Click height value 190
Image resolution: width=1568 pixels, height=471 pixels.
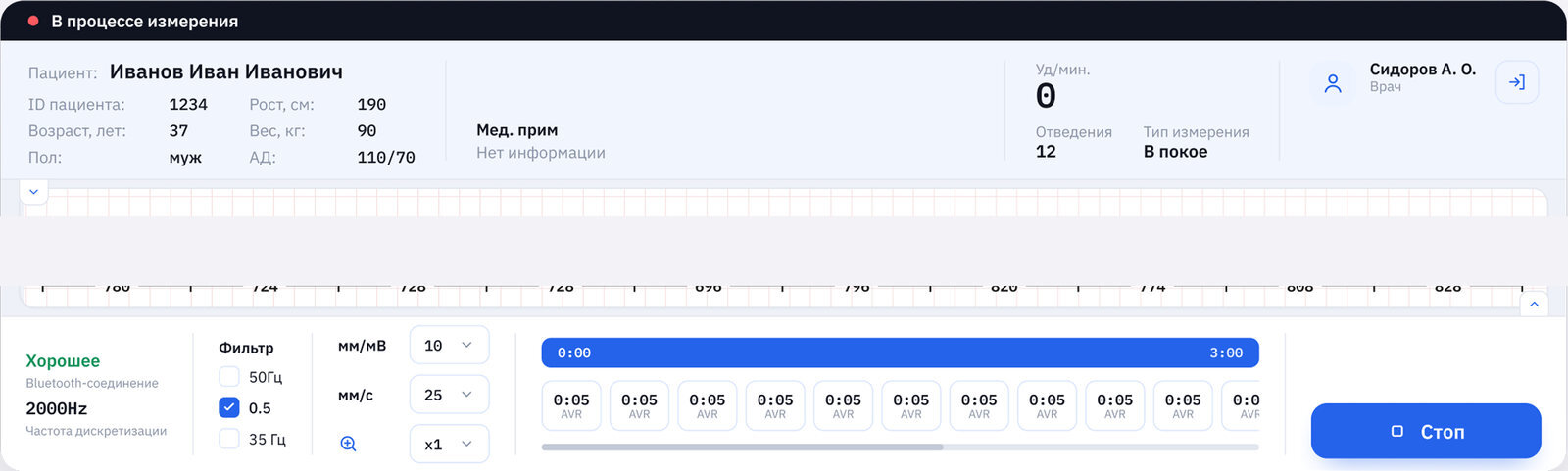tap(371, 104)
